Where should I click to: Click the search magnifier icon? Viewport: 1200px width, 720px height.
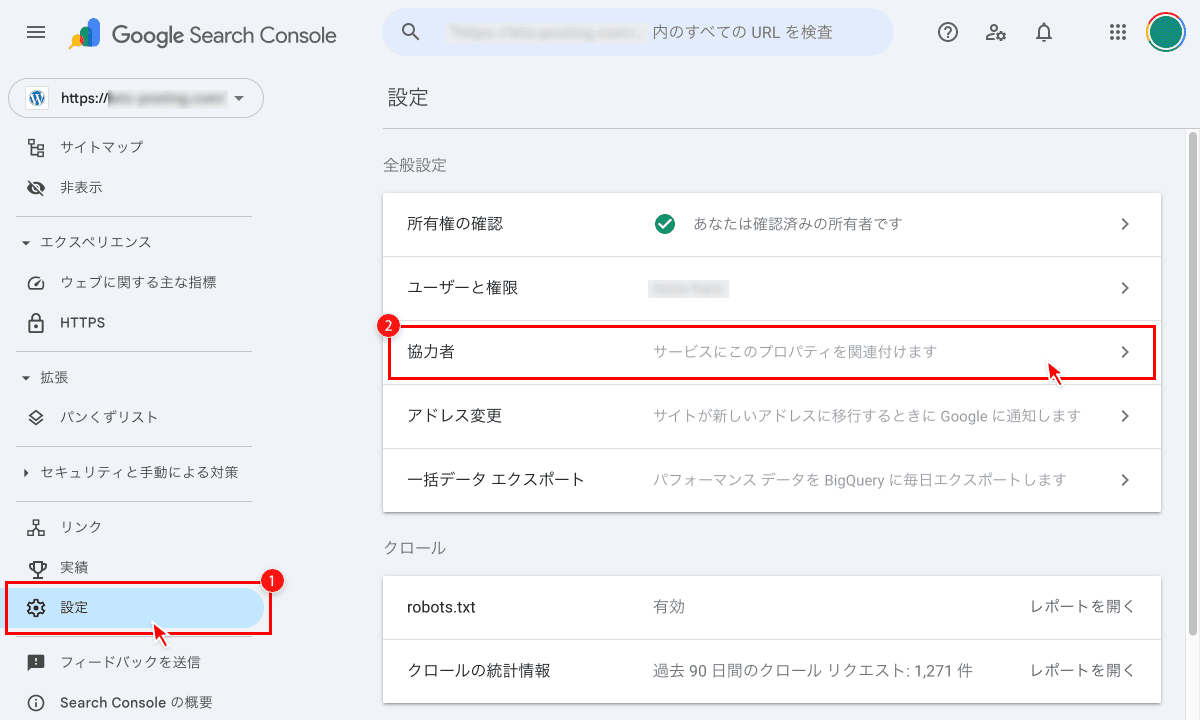410,32
